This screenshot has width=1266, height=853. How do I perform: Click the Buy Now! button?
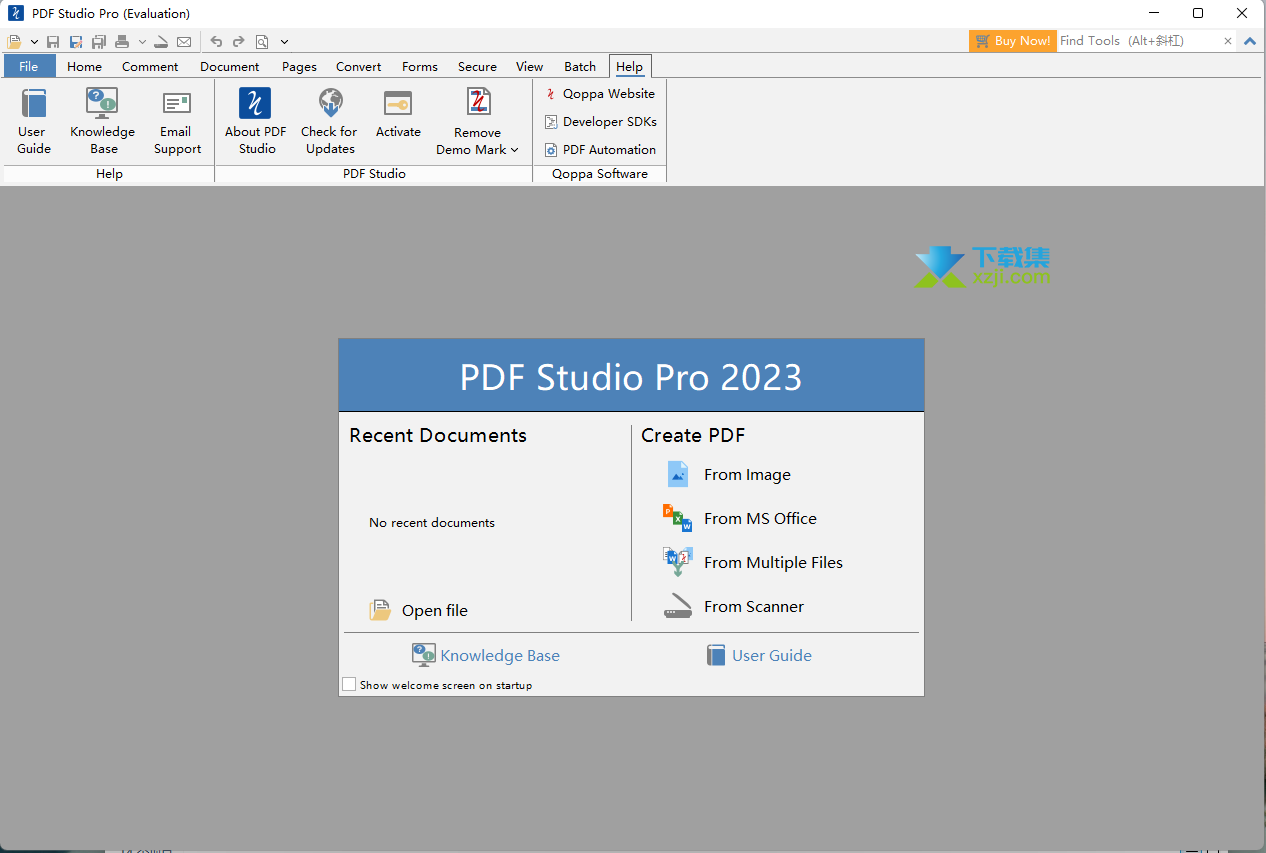1012,41
